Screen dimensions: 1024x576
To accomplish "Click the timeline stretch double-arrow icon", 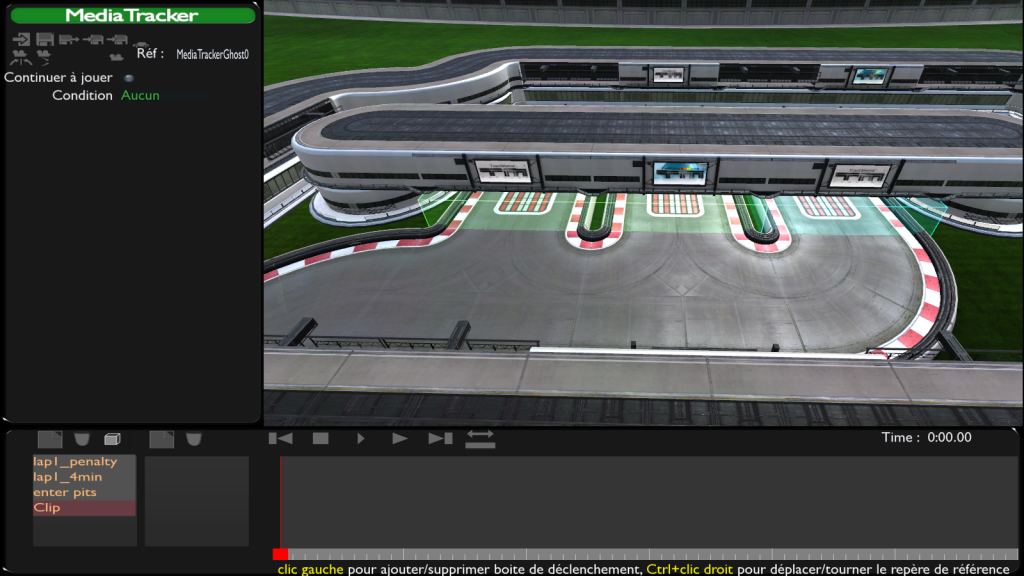I will [x=480, y=439].
